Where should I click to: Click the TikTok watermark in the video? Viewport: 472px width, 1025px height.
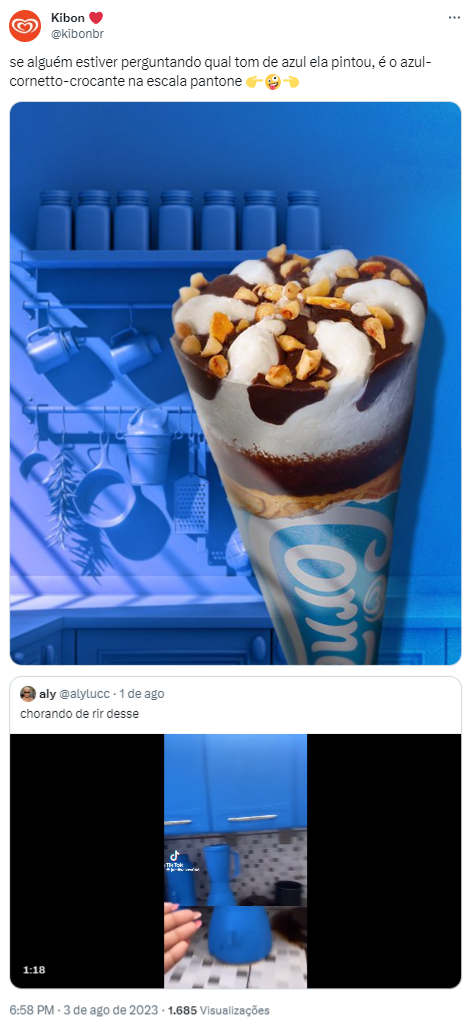pos(175,860)
